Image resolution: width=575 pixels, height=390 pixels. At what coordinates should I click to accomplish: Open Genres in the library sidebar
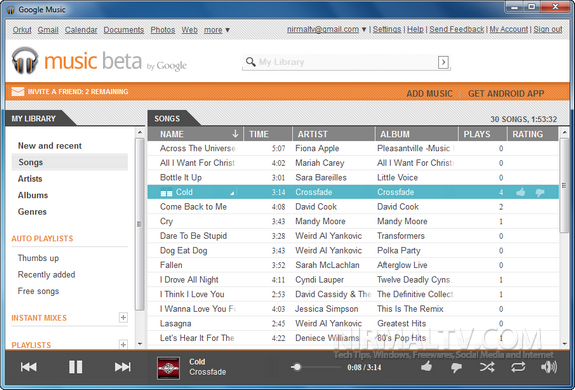tap(32, 211)
